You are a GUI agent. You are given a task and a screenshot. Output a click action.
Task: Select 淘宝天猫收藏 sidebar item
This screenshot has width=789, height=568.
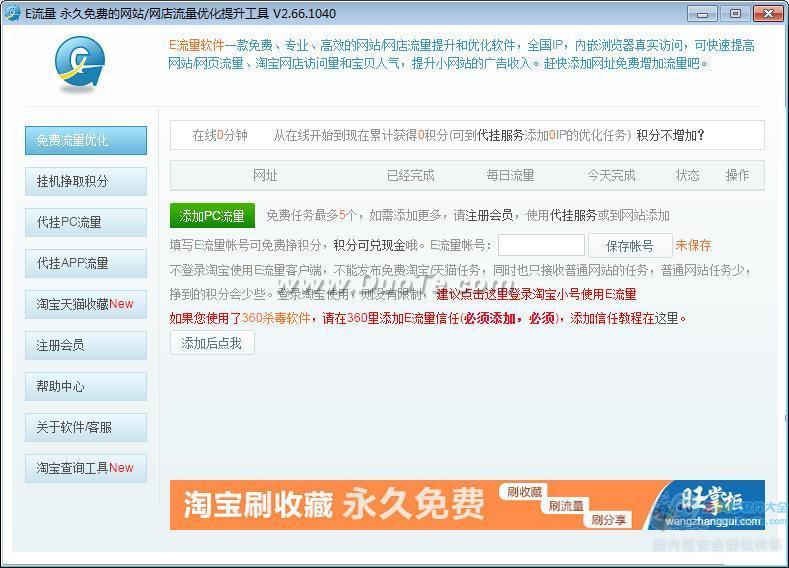86,304
